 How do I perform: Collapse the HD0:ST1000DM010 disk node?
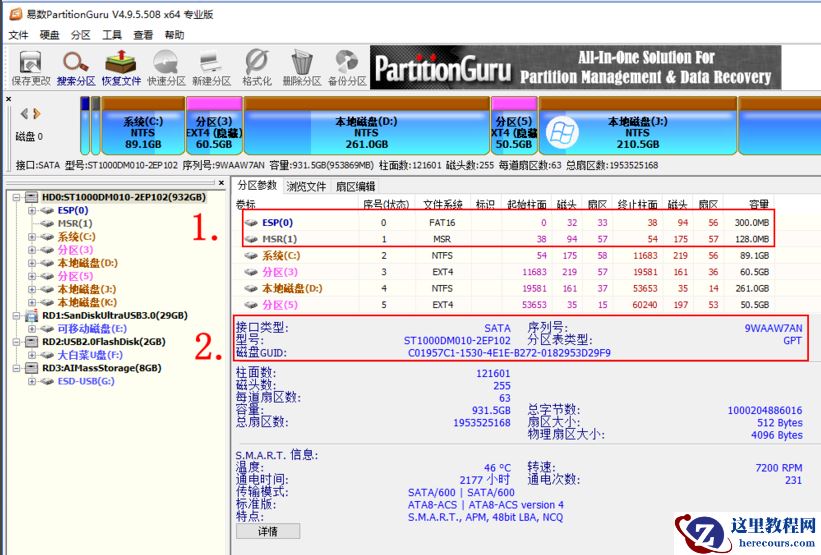[x=16, y=197]
